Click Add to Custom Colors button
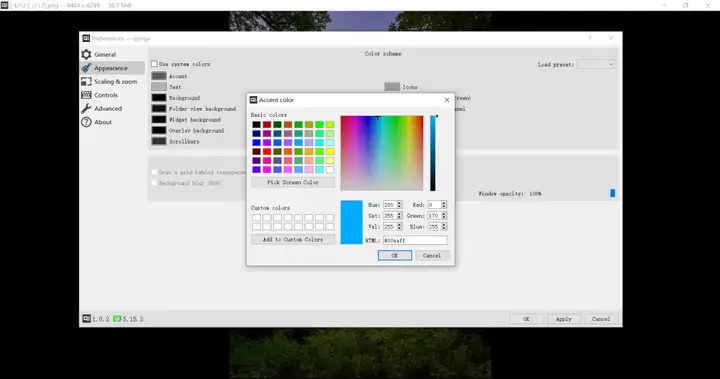The image size is (720, 379). click(293, 239)
